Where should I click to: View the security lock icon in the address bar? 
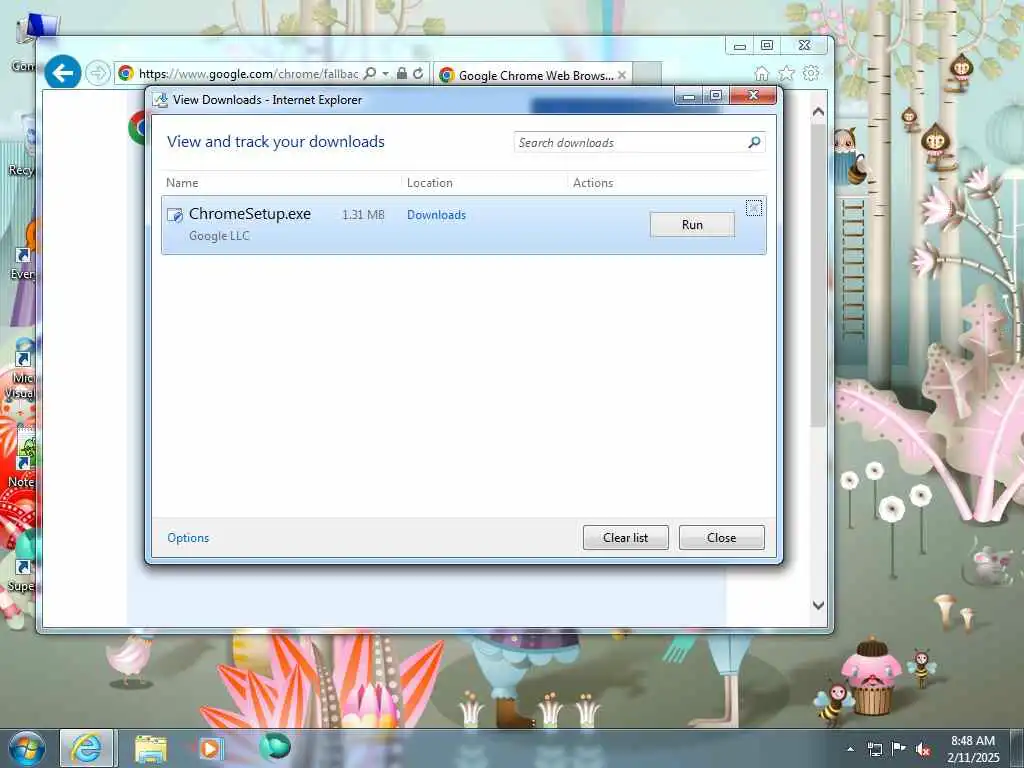click(x=402, y=73)
